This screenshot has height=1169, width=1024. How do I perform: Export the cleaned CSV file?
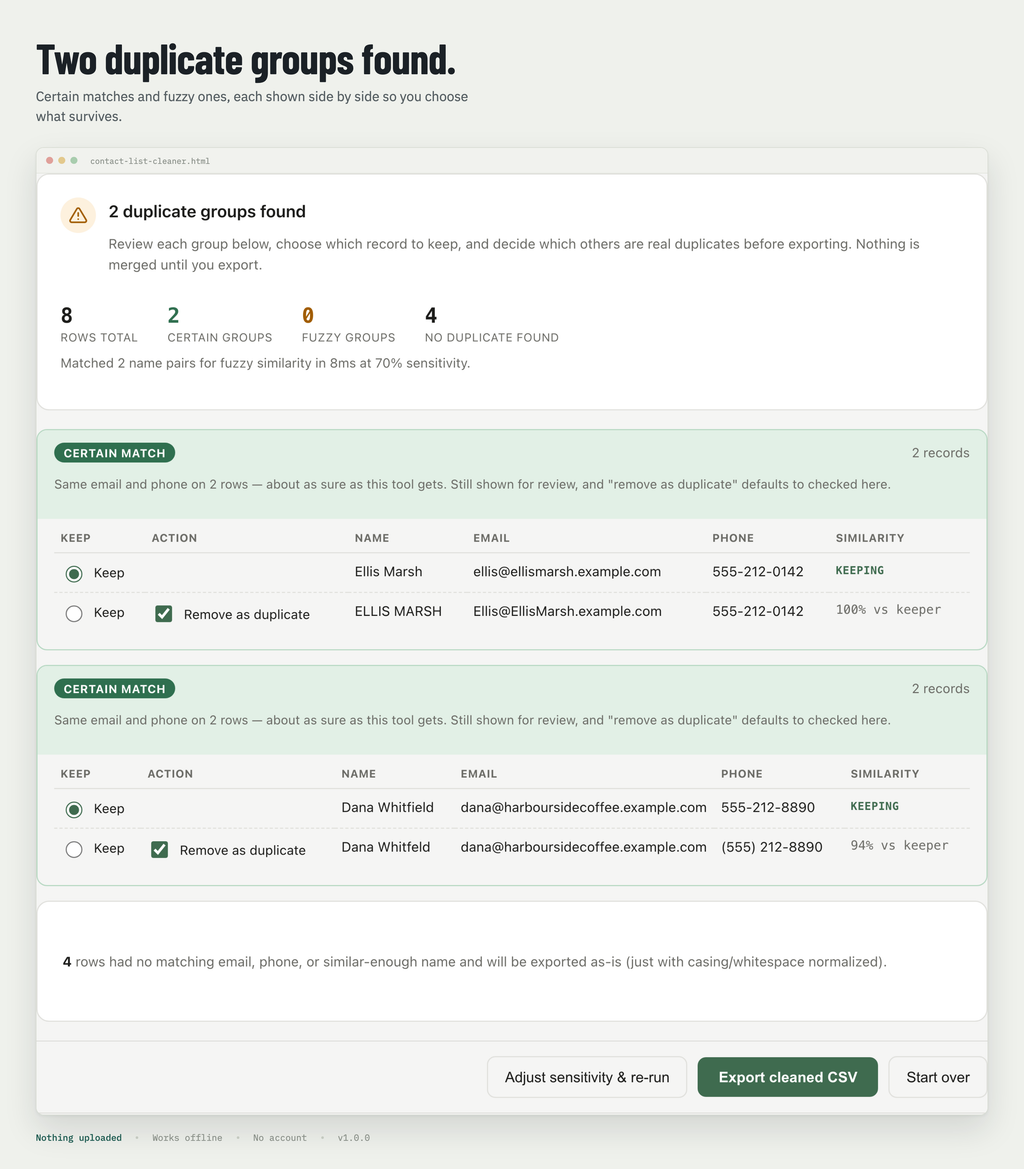pos(788,1077)
